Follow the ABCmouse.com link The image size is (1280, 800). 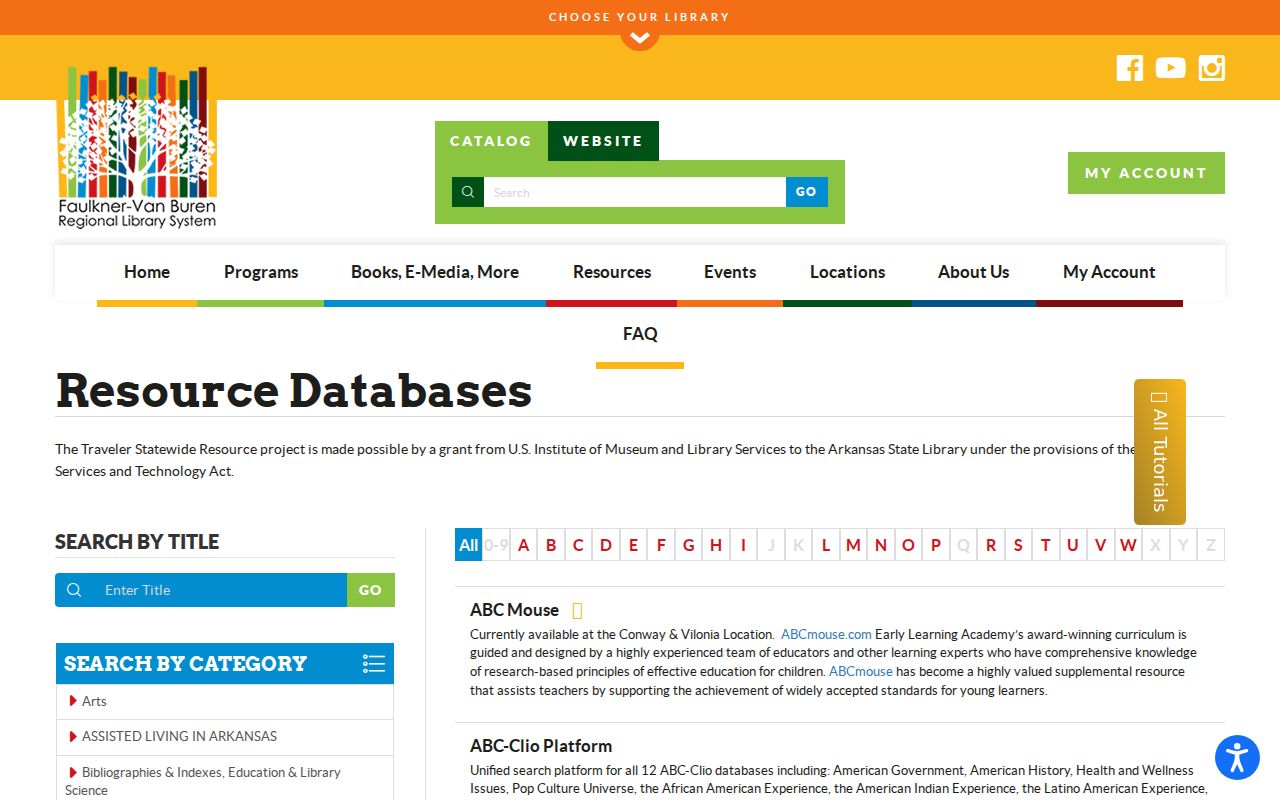[826, 634]
